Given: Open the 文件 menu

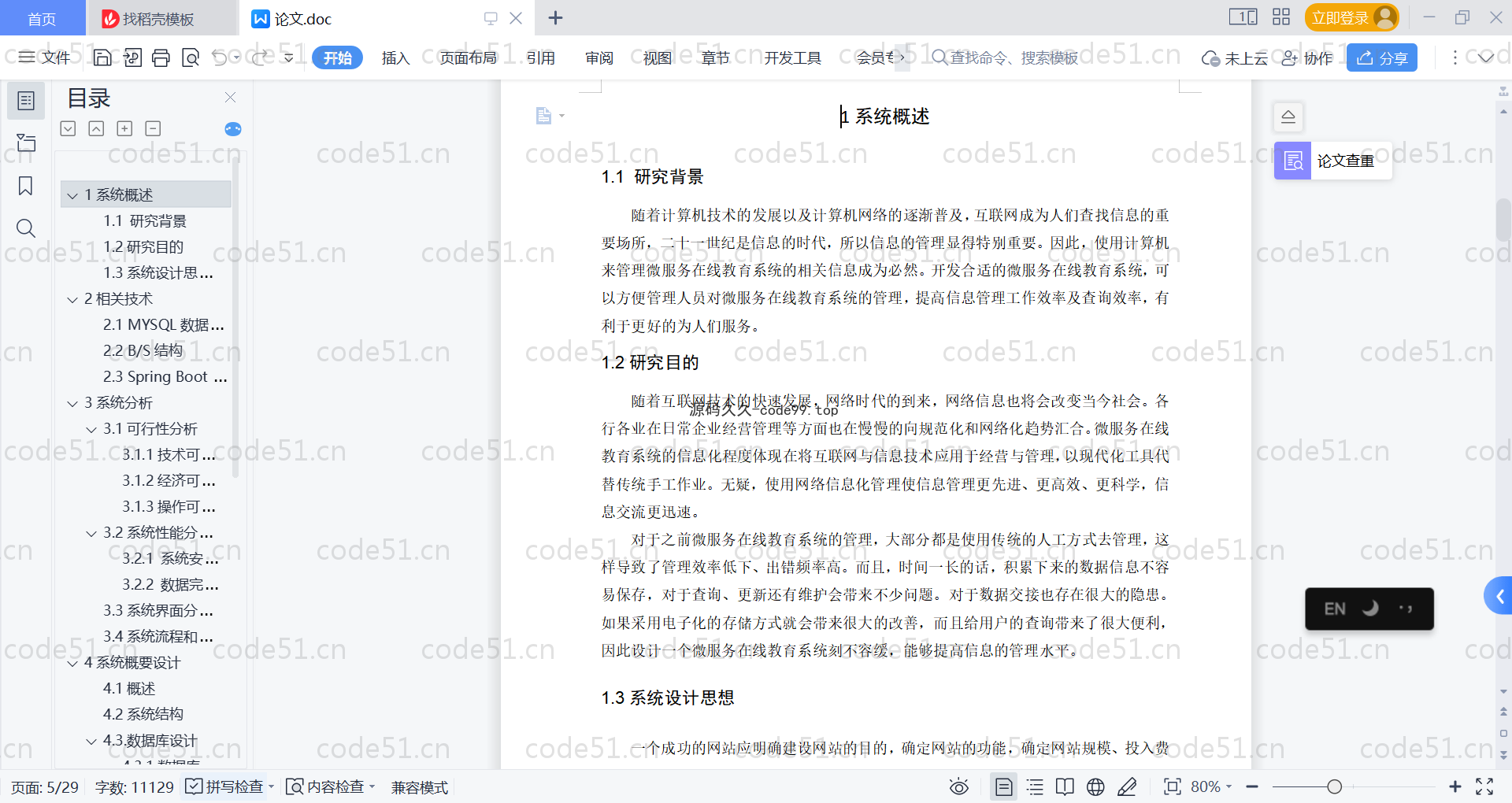Looking at the screenshot, I should point(45,57).
